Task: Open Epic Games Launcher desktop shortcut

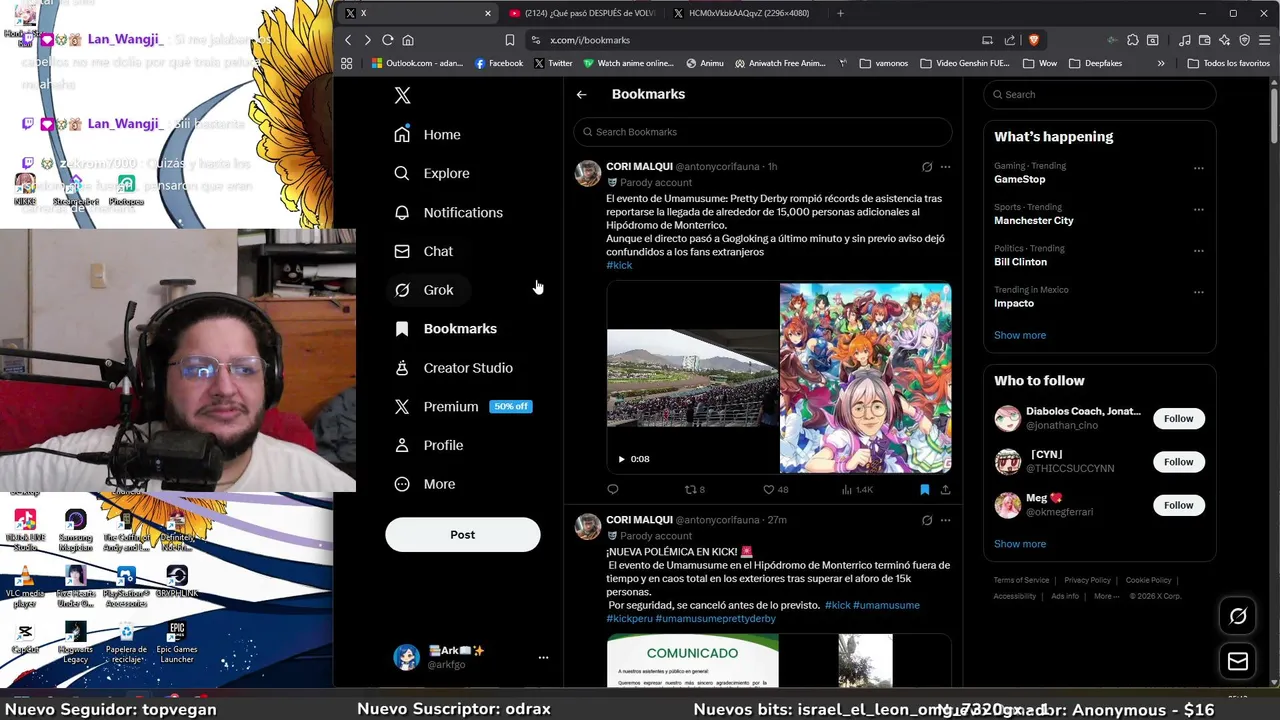Action: [x=177, y=643]
